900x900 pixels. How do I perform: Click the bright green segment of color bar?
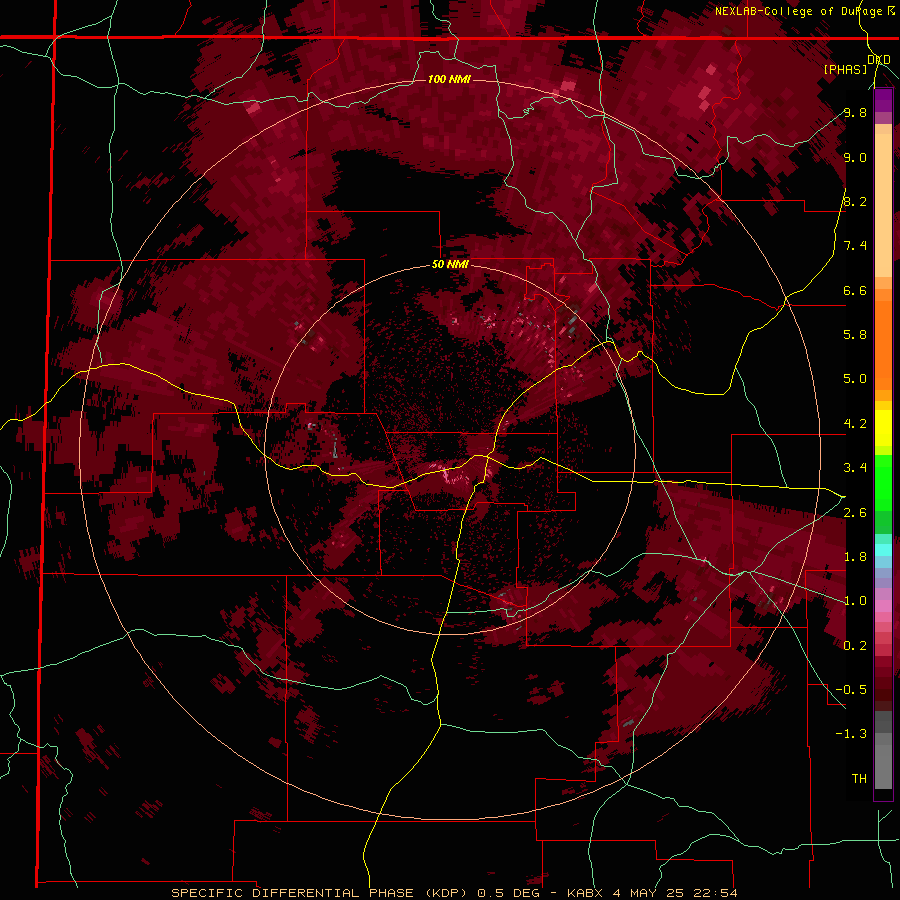pyautogui.click(x=883, y=483)
